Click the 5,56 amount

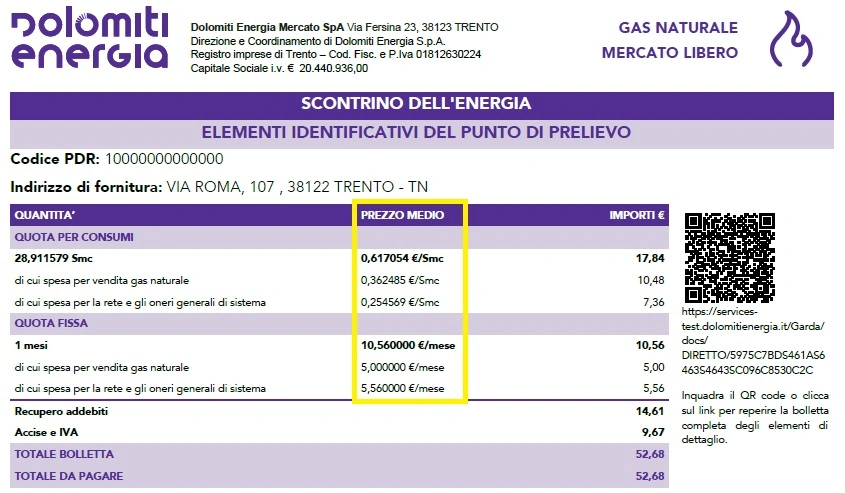(x=654, y=388)
